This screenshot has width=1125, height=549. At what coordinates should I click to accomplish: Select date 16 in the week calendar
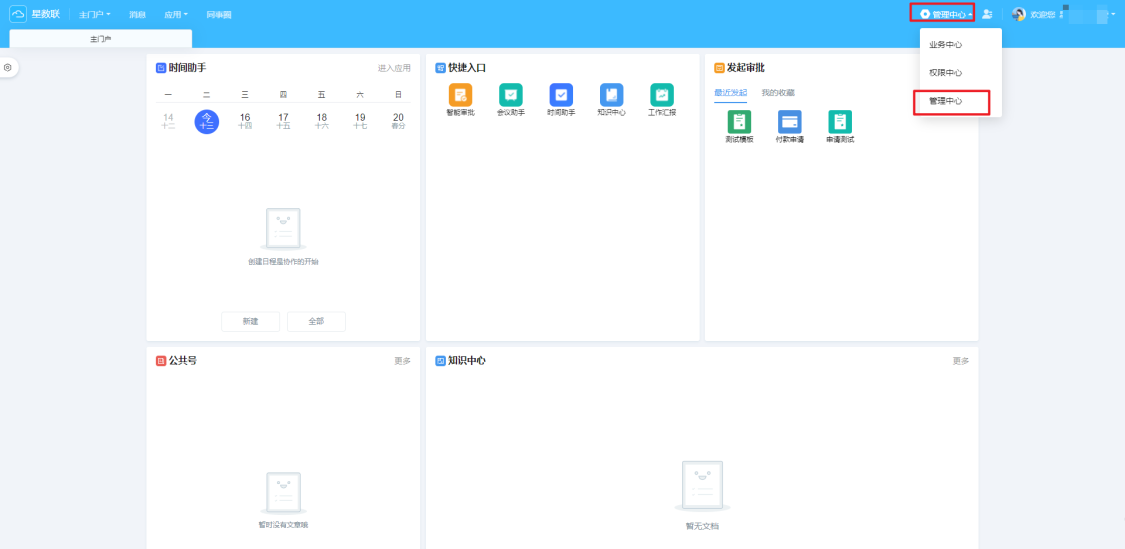245,121
